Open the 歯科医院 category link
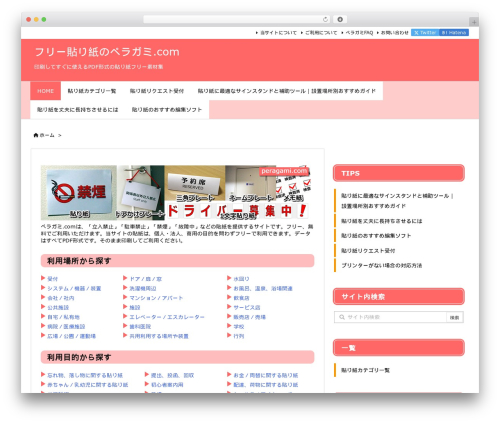The height and width of the screenshot is (423, 500). [140, 326]
